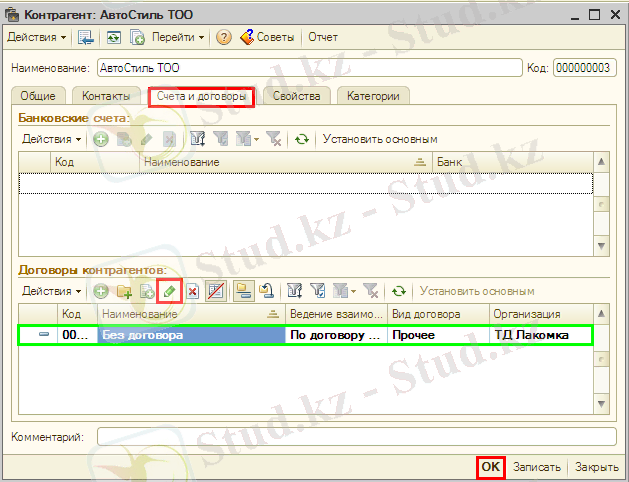Click the contracts table scrollbar up arrow
Screen dimensions: 629x482
coord(601,314)
